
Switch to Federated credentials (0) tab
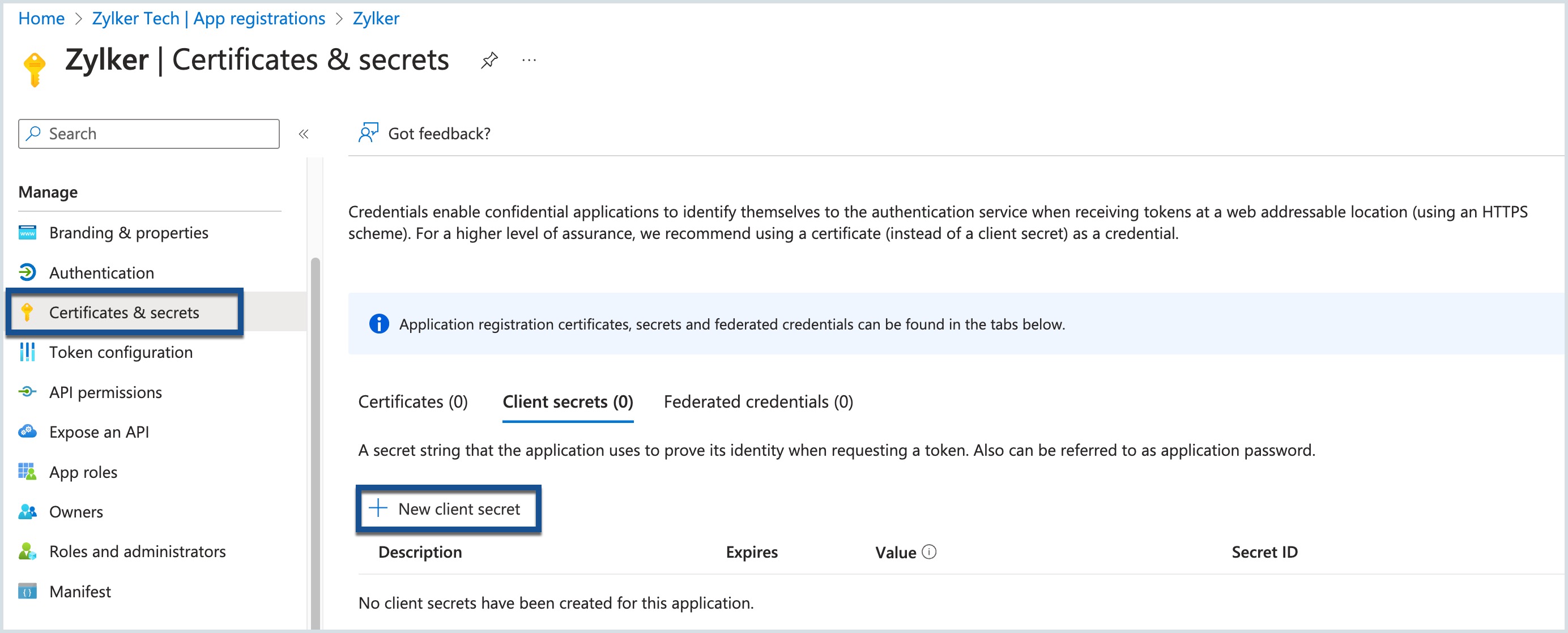click(x=758, y=402)
